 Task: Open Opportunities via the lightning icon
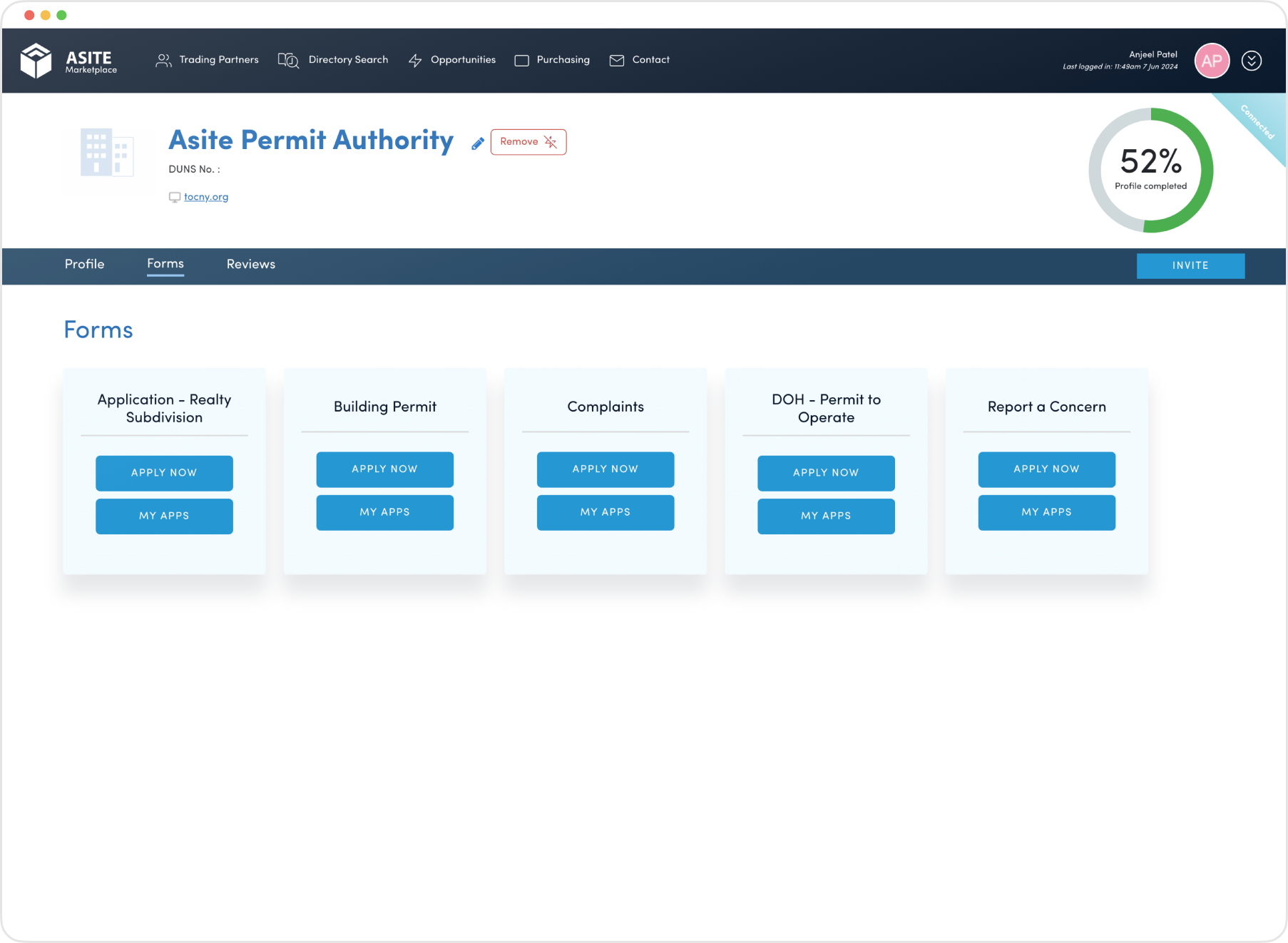(414, 61)
